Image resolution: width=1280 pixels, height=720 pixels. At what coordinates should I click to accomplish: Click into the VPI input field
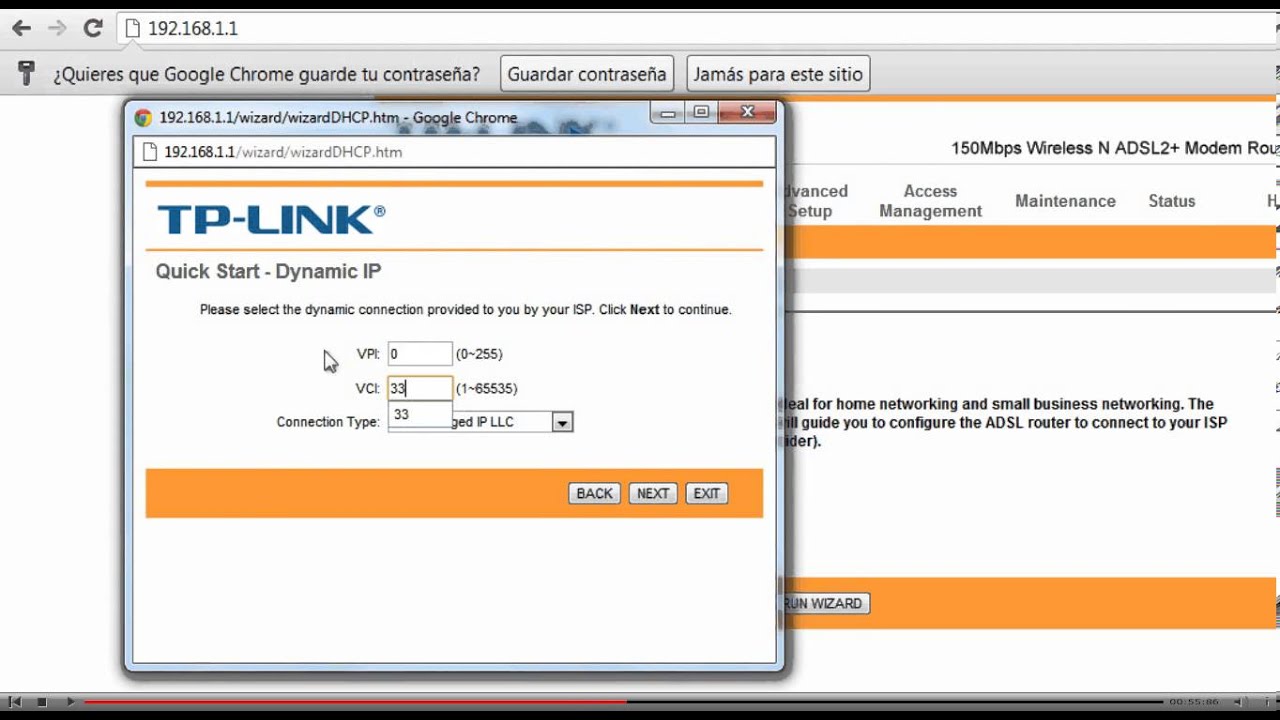coord(420,354)
